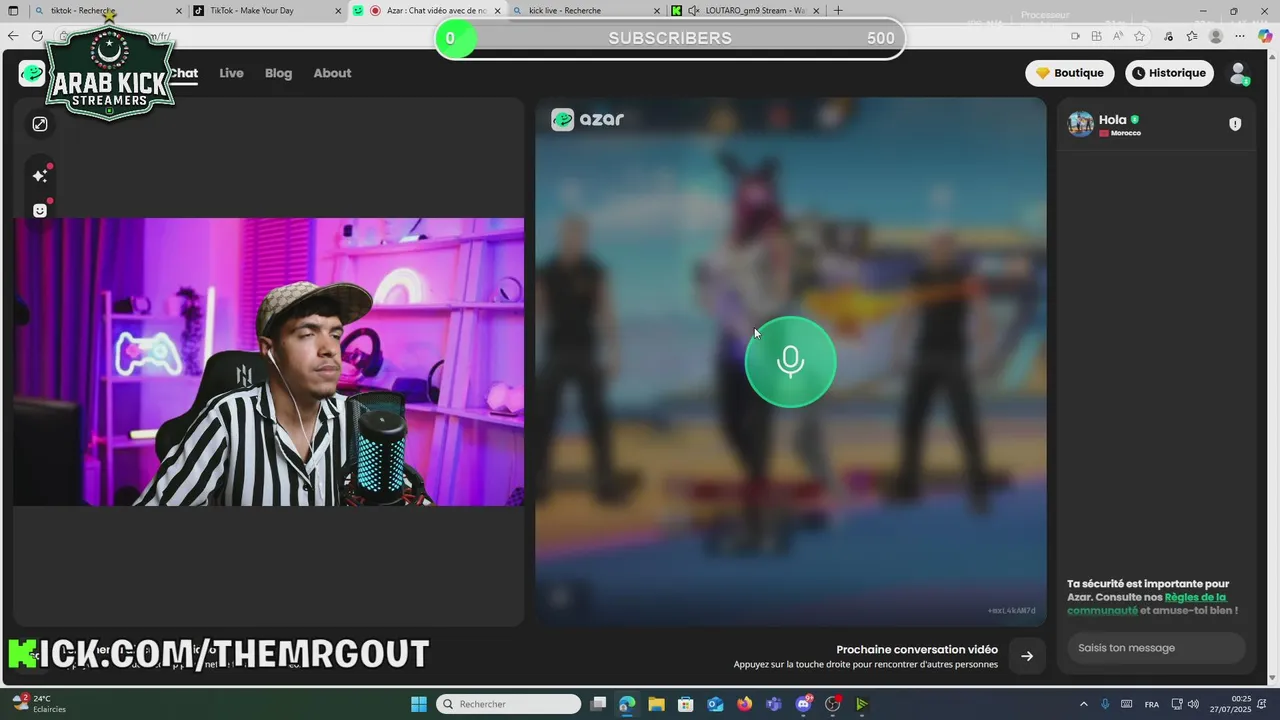The height and width of the screenshot is (720, 1280).
Task: Close the Azar chat vidéo tab
Action: pos(497,11)
